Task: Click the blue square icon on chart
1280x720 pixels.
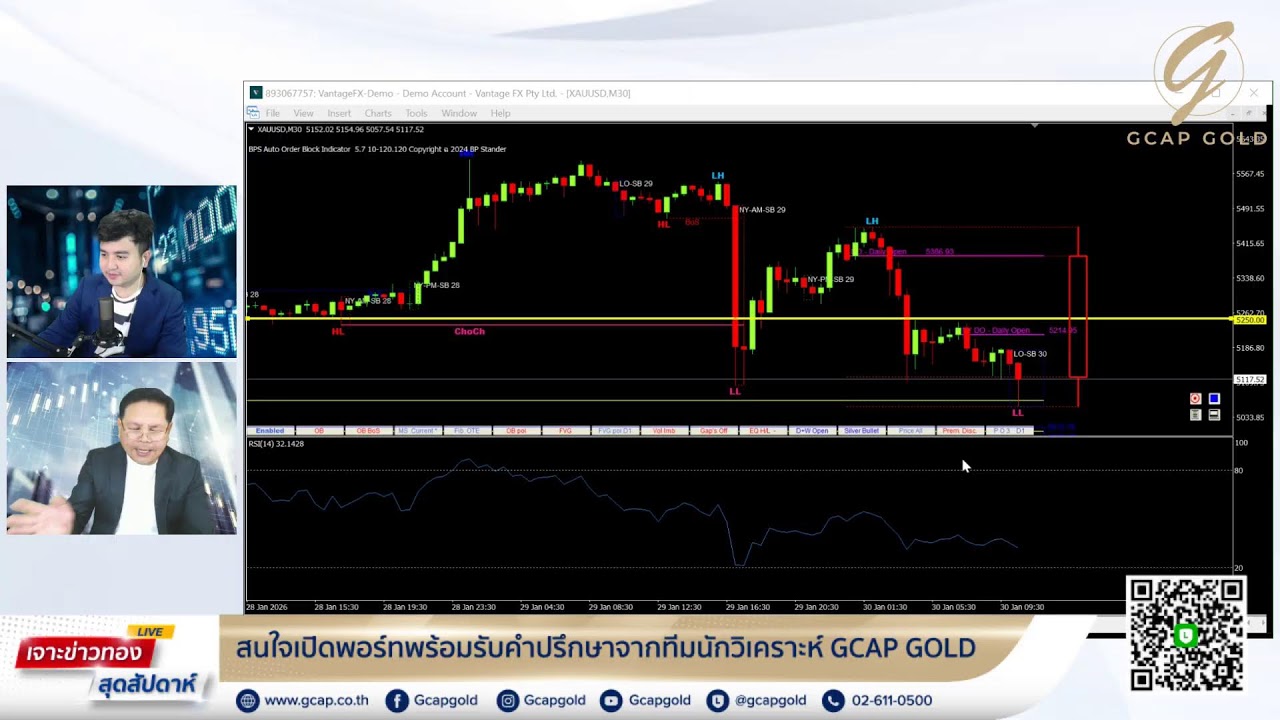Action: coord(1214,399)
